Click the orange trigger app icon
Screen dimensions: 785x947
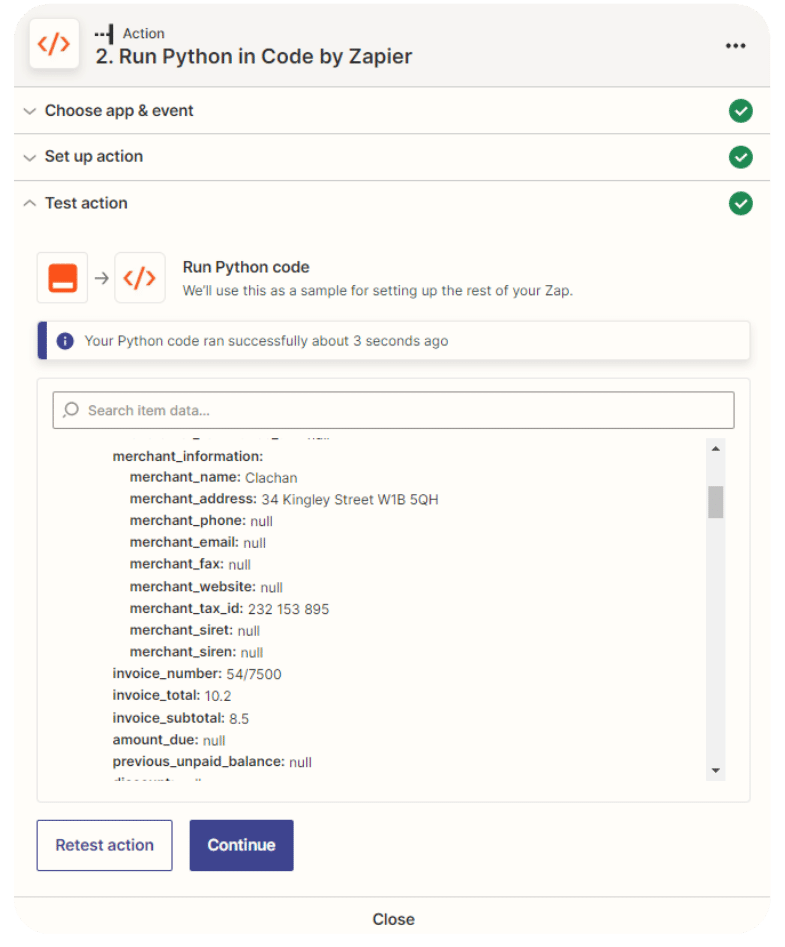pos(62,278)
